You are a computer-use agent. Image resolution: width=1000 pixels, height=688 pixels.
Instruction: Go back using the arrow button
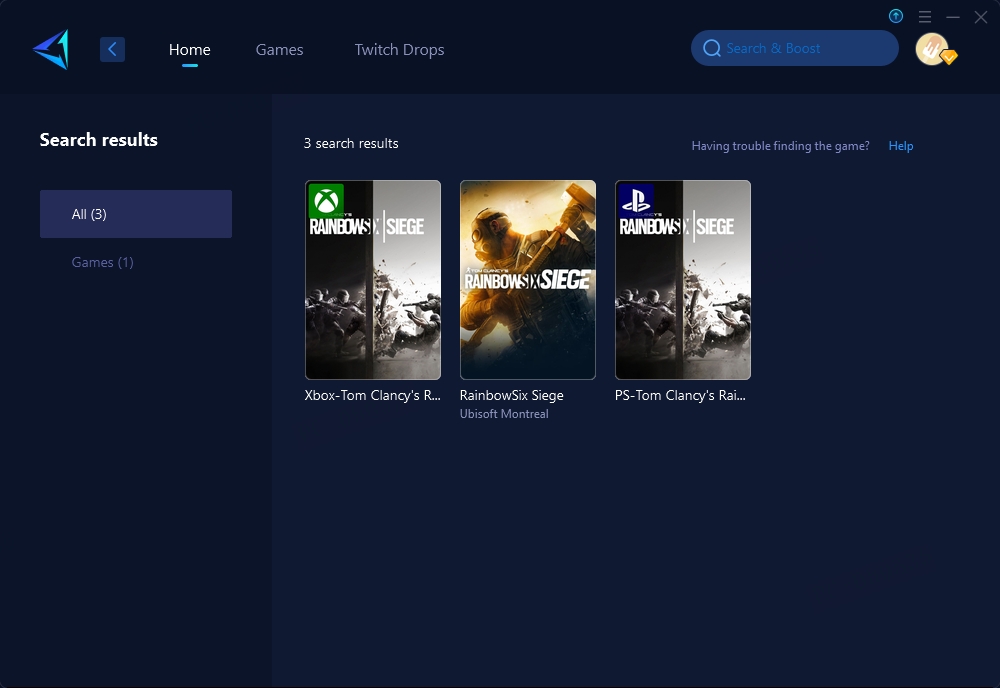112,49
